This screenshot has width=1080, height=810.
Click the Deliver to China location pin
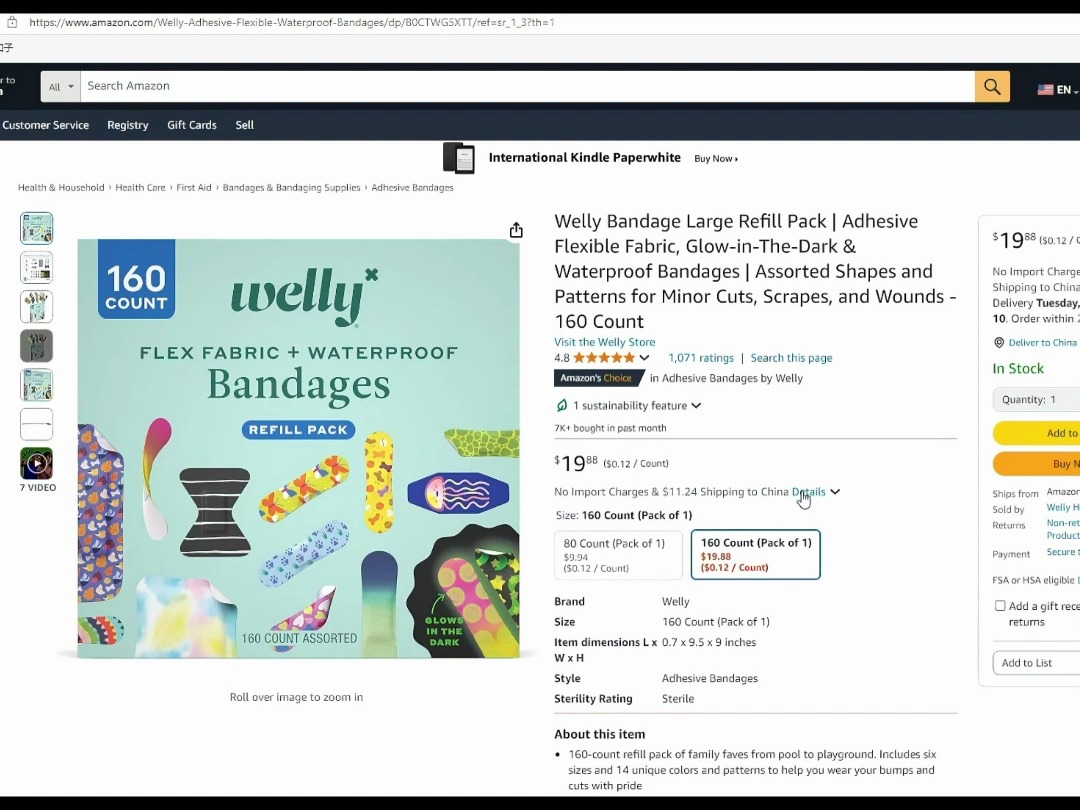pos(999,342)
